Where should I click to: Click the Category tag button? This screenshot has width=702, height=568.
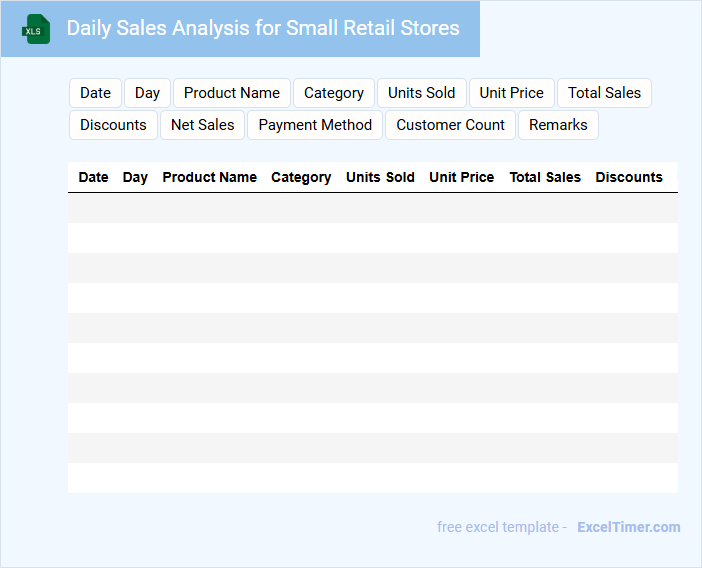tap(334, 93)
